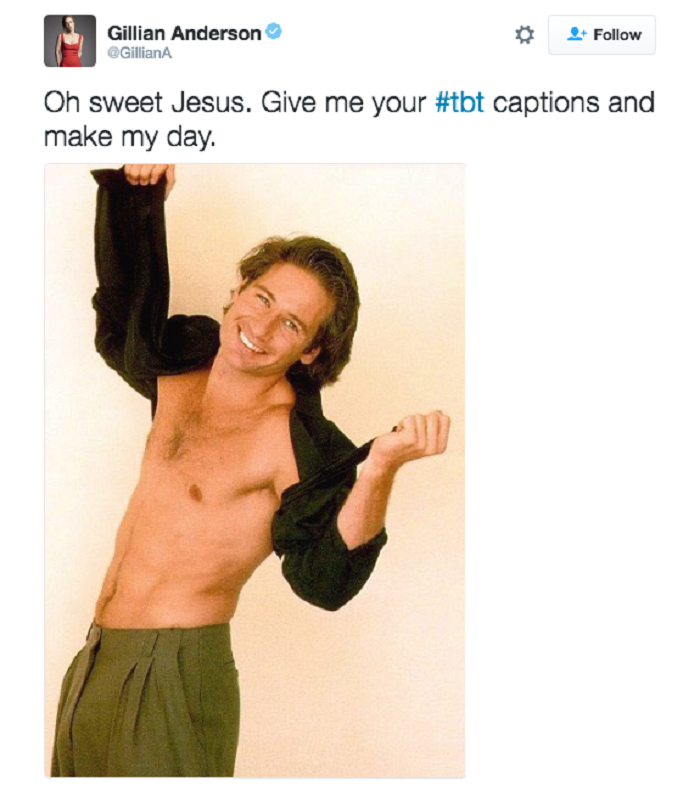
Task: Visit the Gillian Anderson display name link
Action: click(184, 33)
